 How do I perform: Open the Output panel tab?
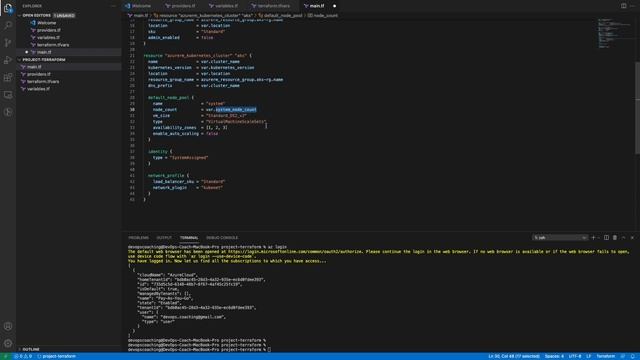[x=164, y=238]
